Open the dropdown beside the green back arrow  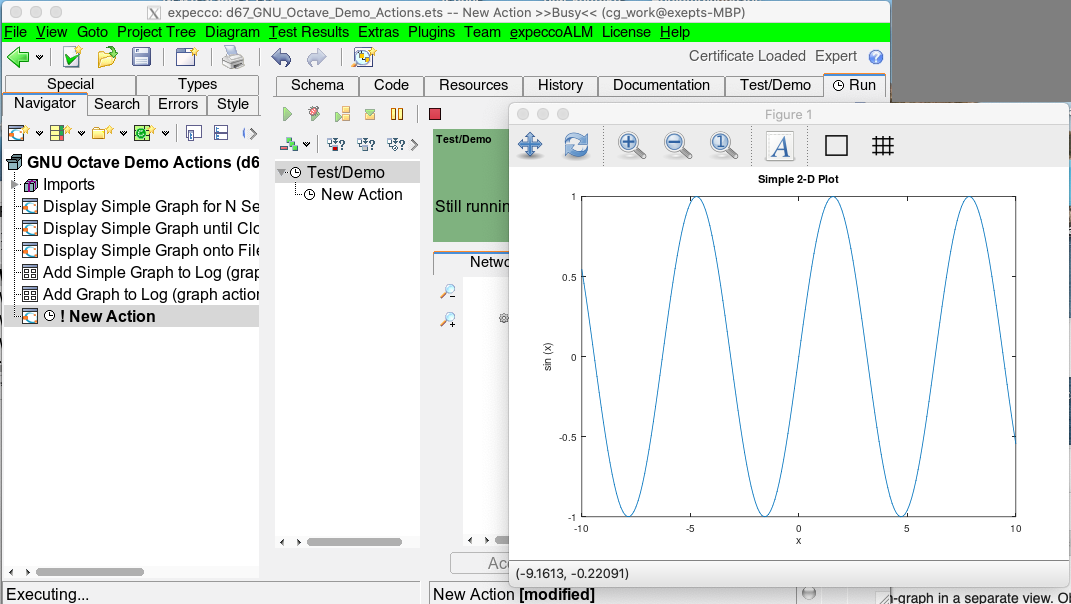(x=40, y=58)
